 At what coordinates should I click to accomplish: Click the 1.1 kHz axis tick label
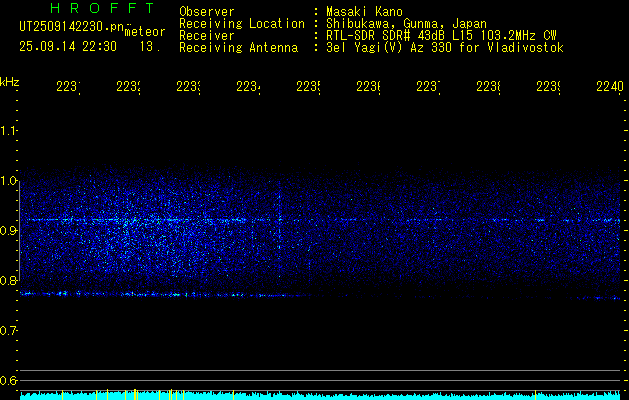point(8,130)
